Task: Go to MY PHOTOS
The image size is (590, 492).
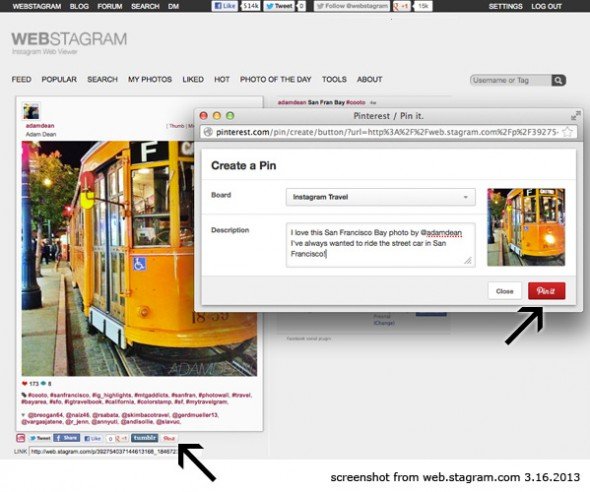Action: click(150, 79)
